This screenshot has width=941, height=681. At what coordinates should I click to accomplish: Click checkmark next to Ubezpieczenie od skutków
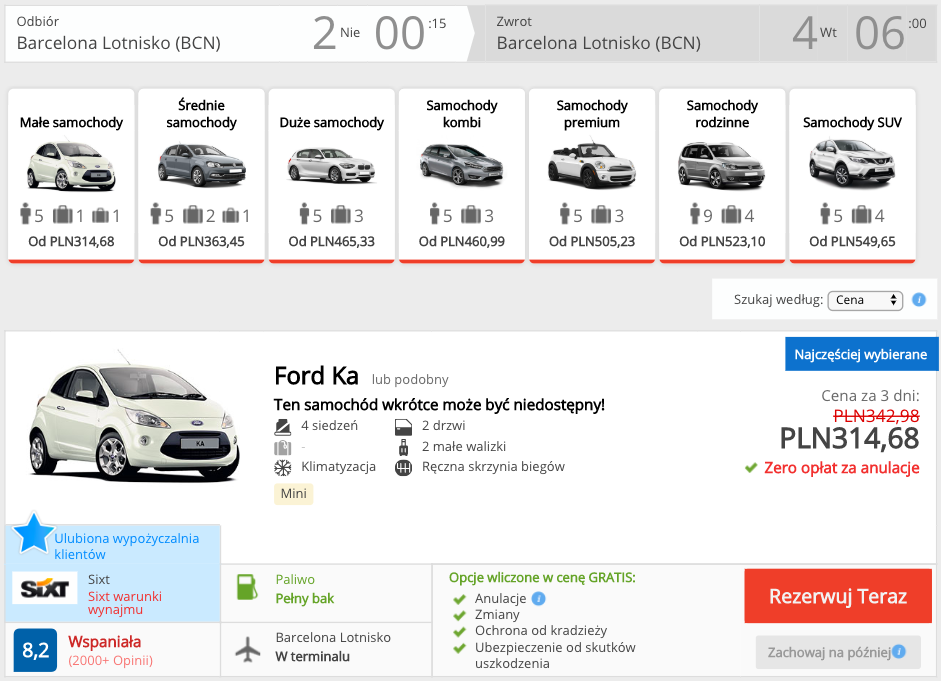point(460,648)
